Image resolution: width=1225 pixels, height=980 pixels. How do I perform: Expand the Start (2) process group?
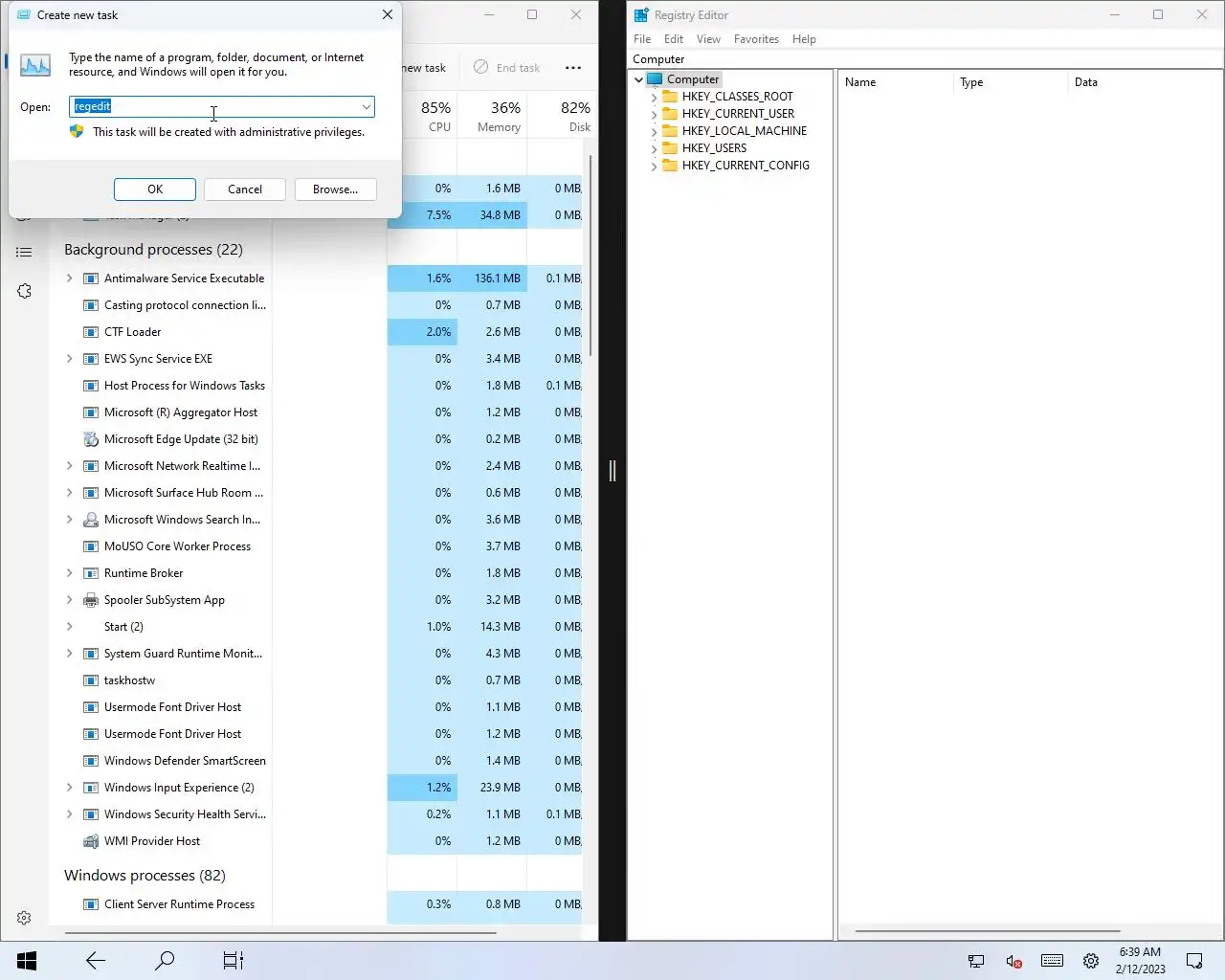69,627
